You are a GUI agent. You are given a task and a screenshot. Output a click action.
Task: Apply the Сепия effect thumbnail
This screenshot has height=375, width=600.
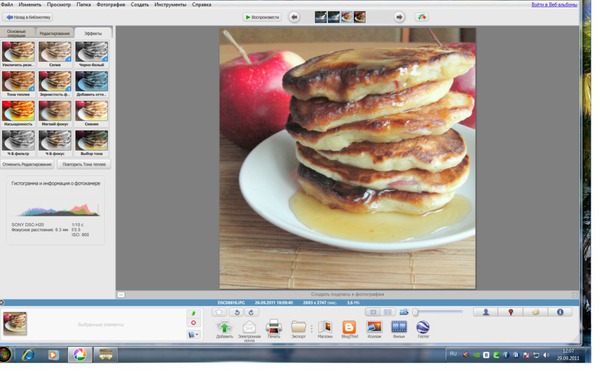(55, 54)
